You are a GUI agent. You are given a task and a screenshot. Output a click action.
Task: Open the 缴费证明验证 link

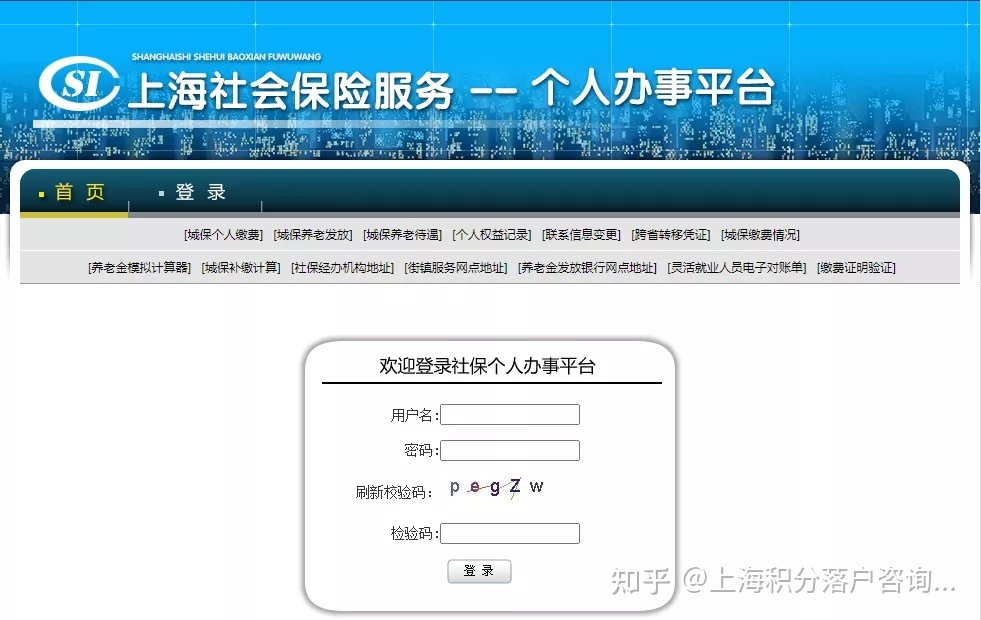tap(856, 268)
